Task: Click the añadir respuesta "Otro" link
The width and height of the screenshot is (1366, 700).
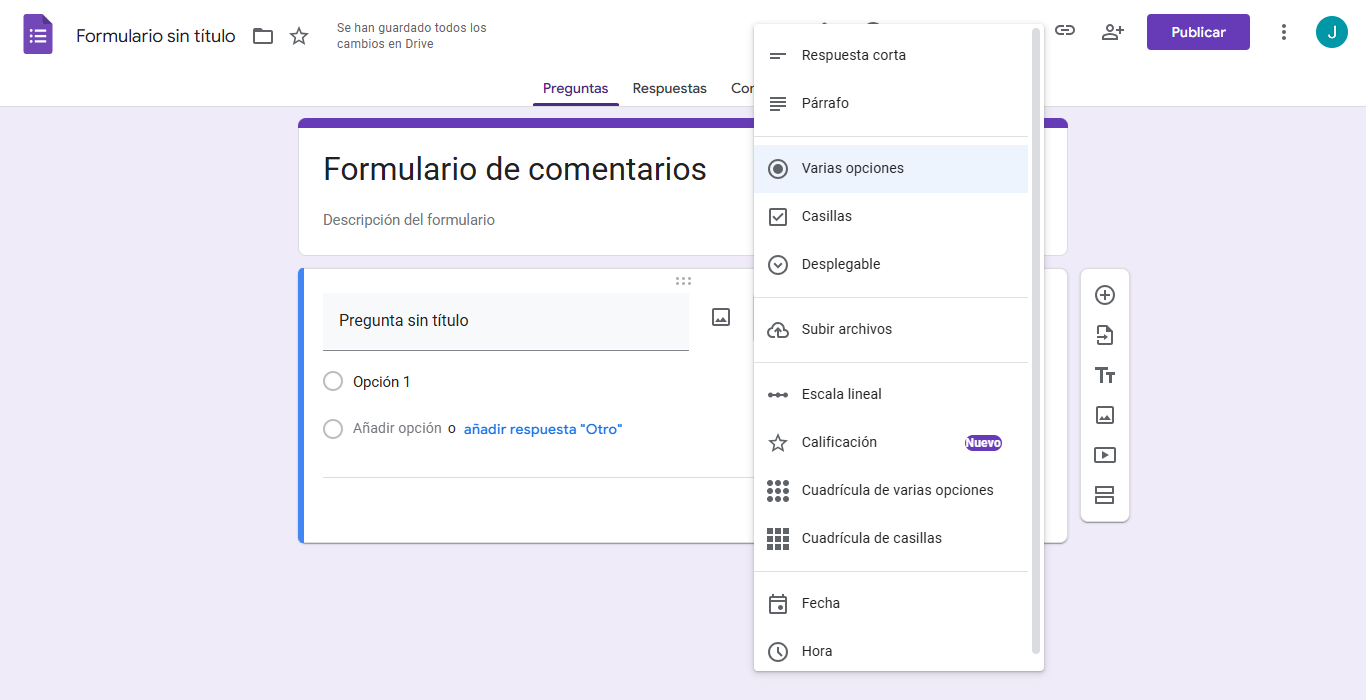Action: [x=543, y=429]
